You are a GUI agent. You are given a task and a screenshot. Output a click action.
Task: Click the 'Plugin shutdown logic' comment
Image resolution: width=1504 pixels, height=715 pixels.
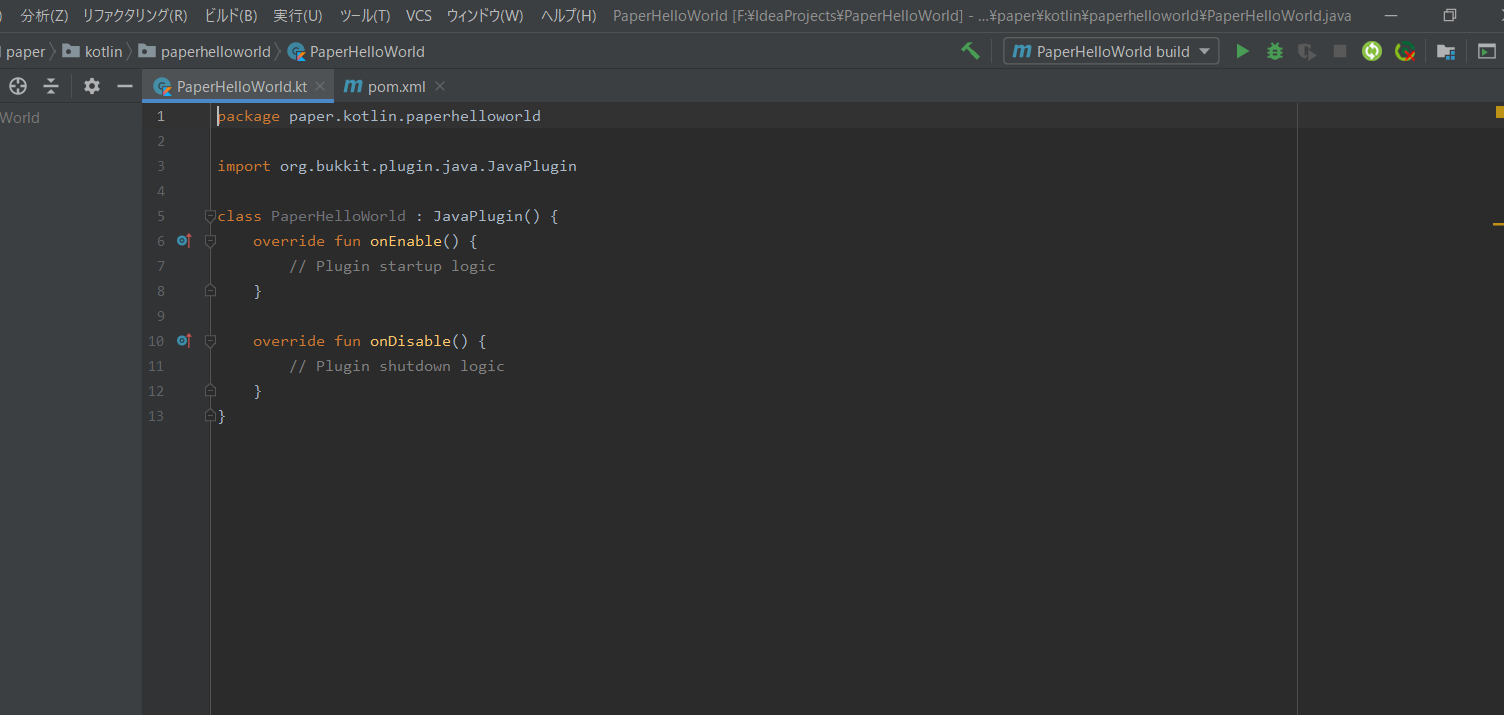(397, 366)
